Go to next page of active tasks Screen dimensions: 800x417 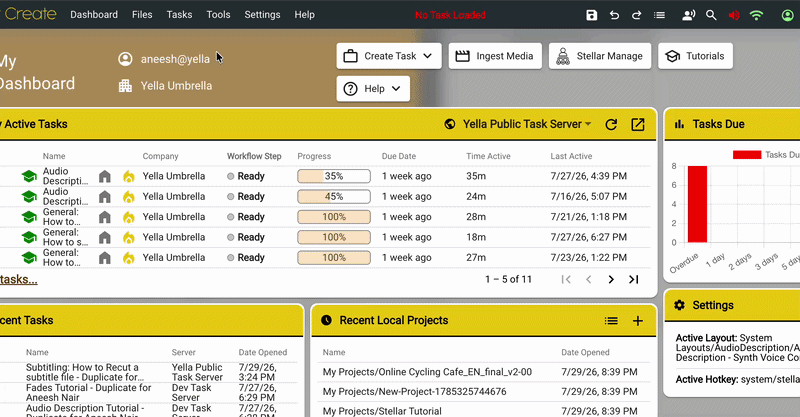[x=611, y=279]
